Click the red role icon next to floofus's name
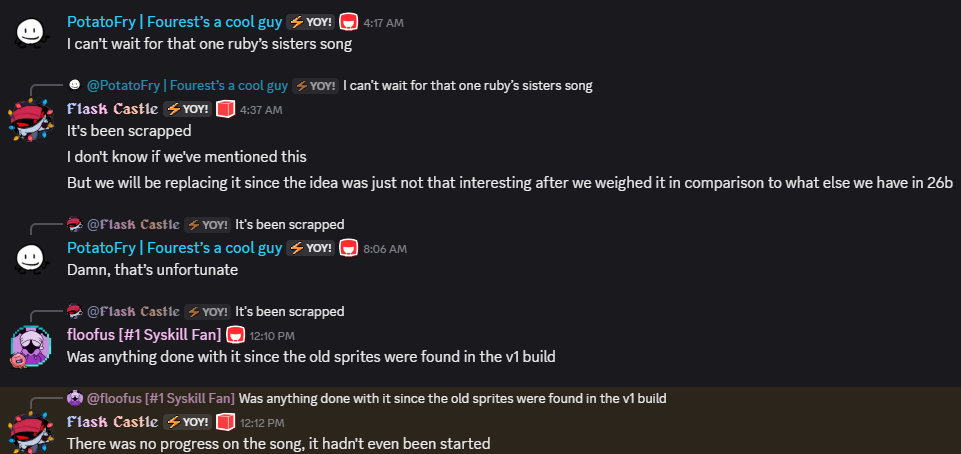 pos(236,334)
